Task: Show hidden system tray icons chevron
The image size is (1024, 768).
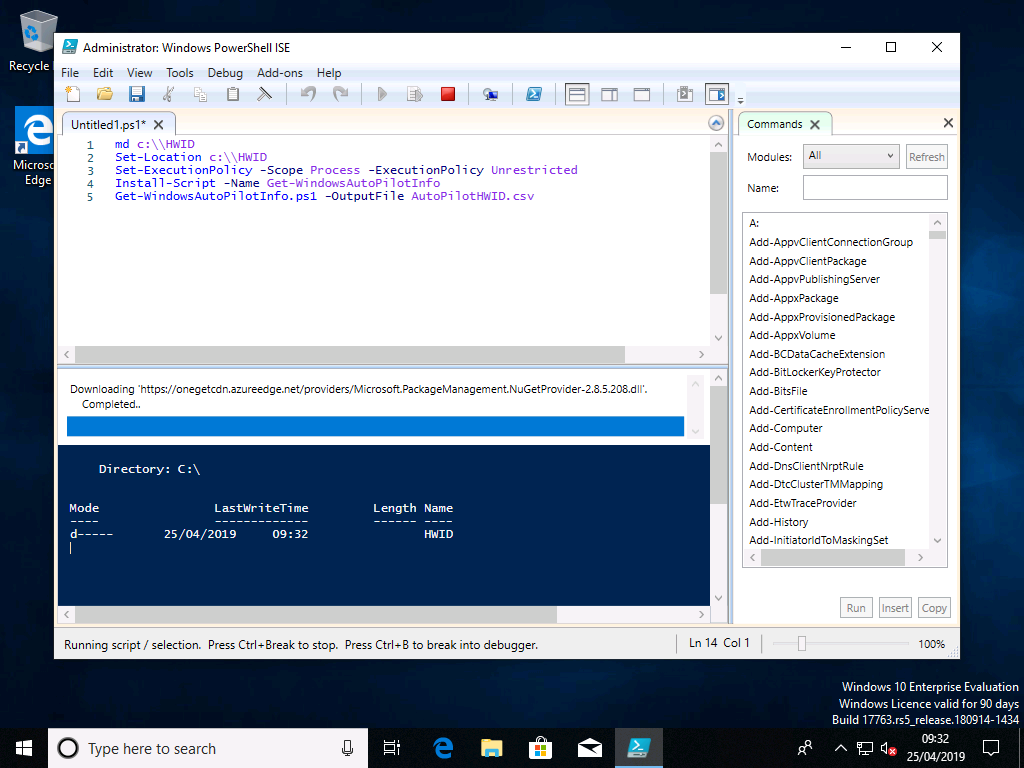Action: tap(840, 748)
